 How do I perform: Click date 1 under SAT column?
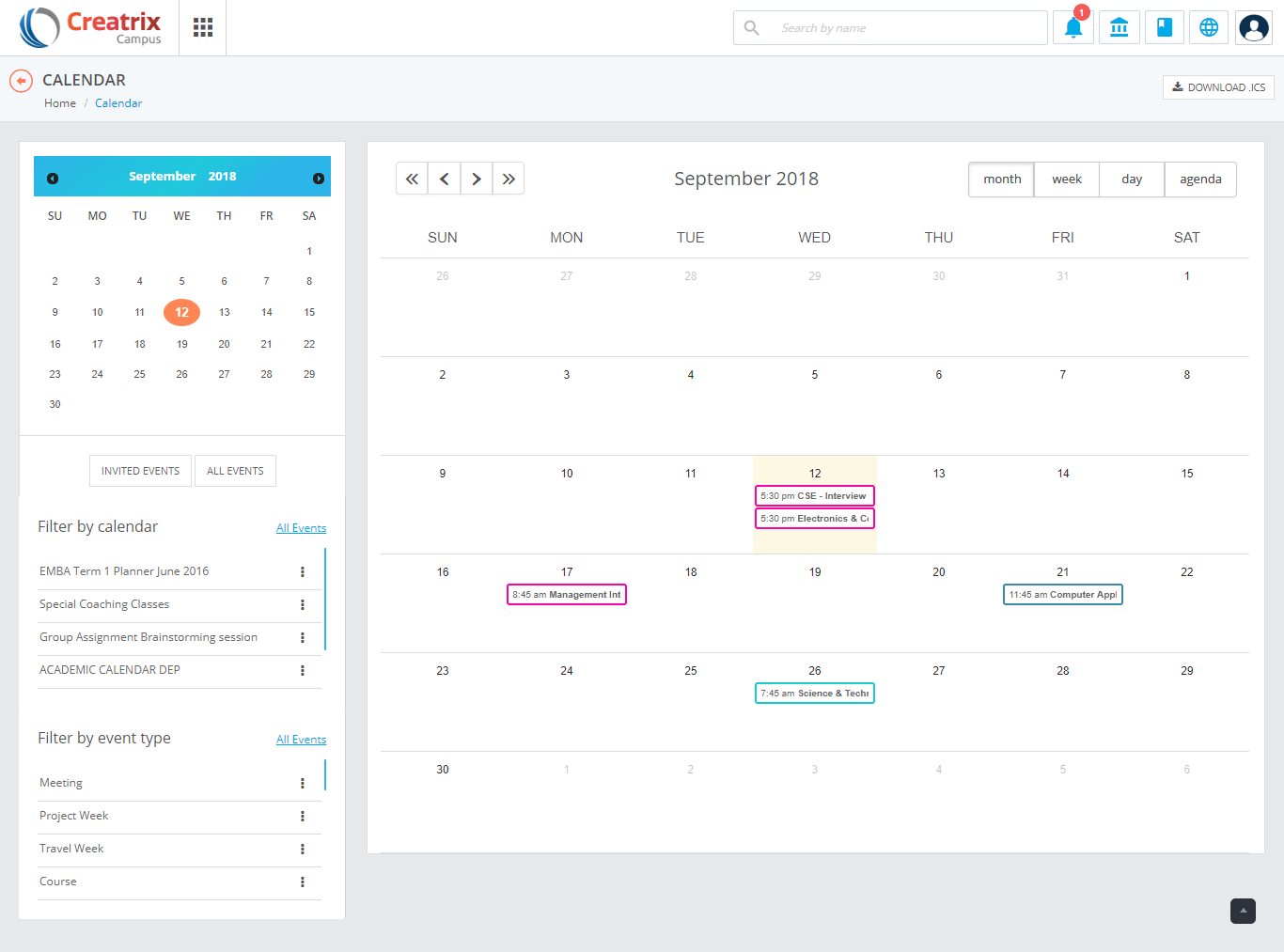(x=1187, y=276)
